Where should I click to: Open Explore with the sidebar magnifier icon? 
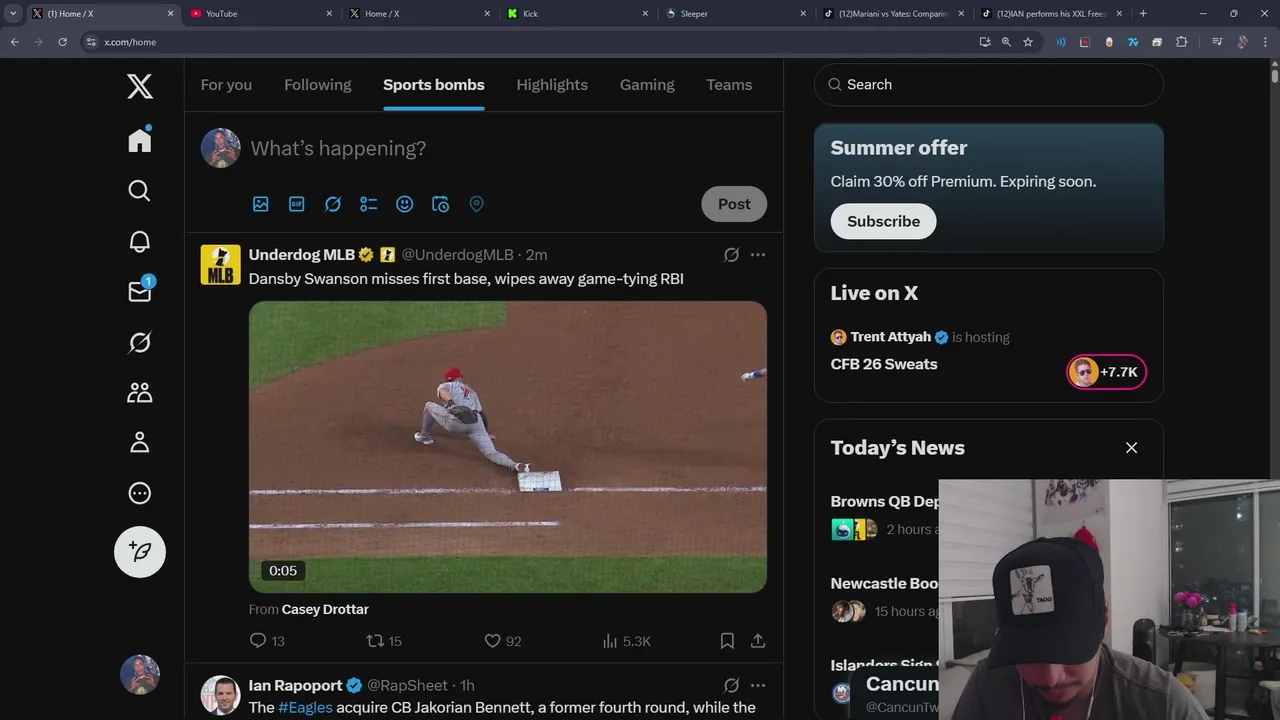click(140, 190)
